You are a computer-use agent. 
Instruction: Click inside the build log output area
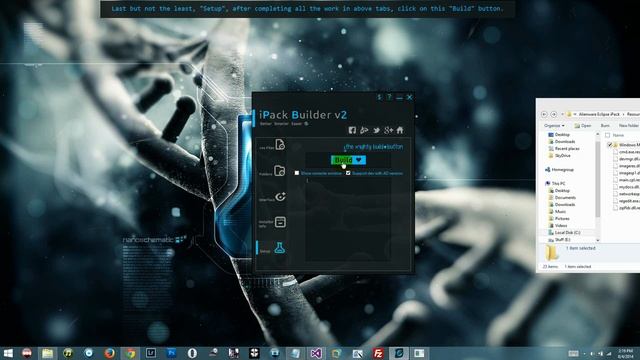(x=348, y=218)
